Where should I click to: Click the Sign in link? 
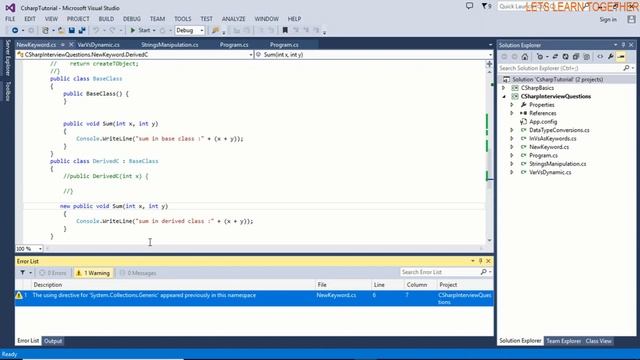[608, 20]
